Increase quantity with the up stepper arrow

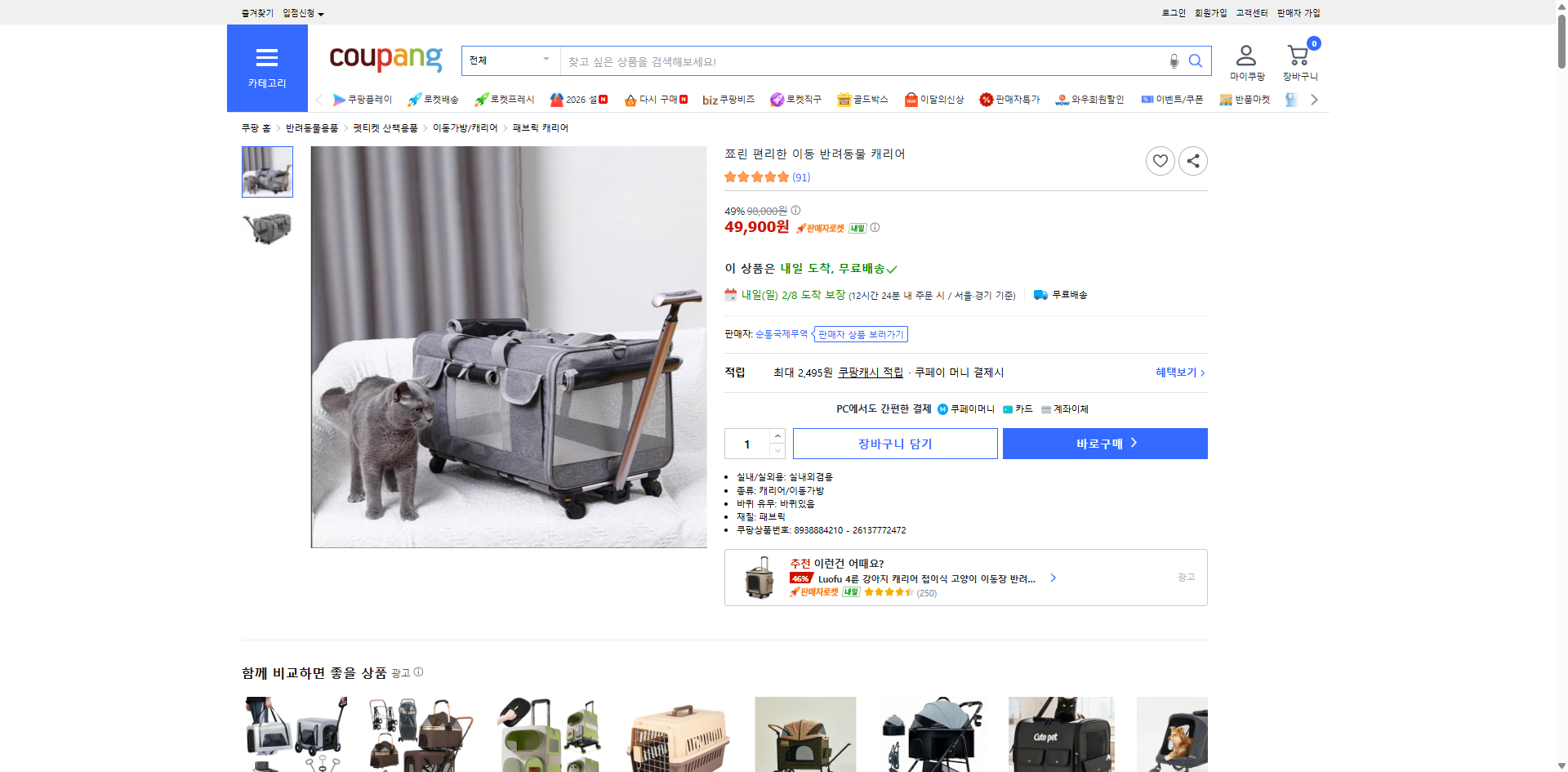click(x=777, y=435)
